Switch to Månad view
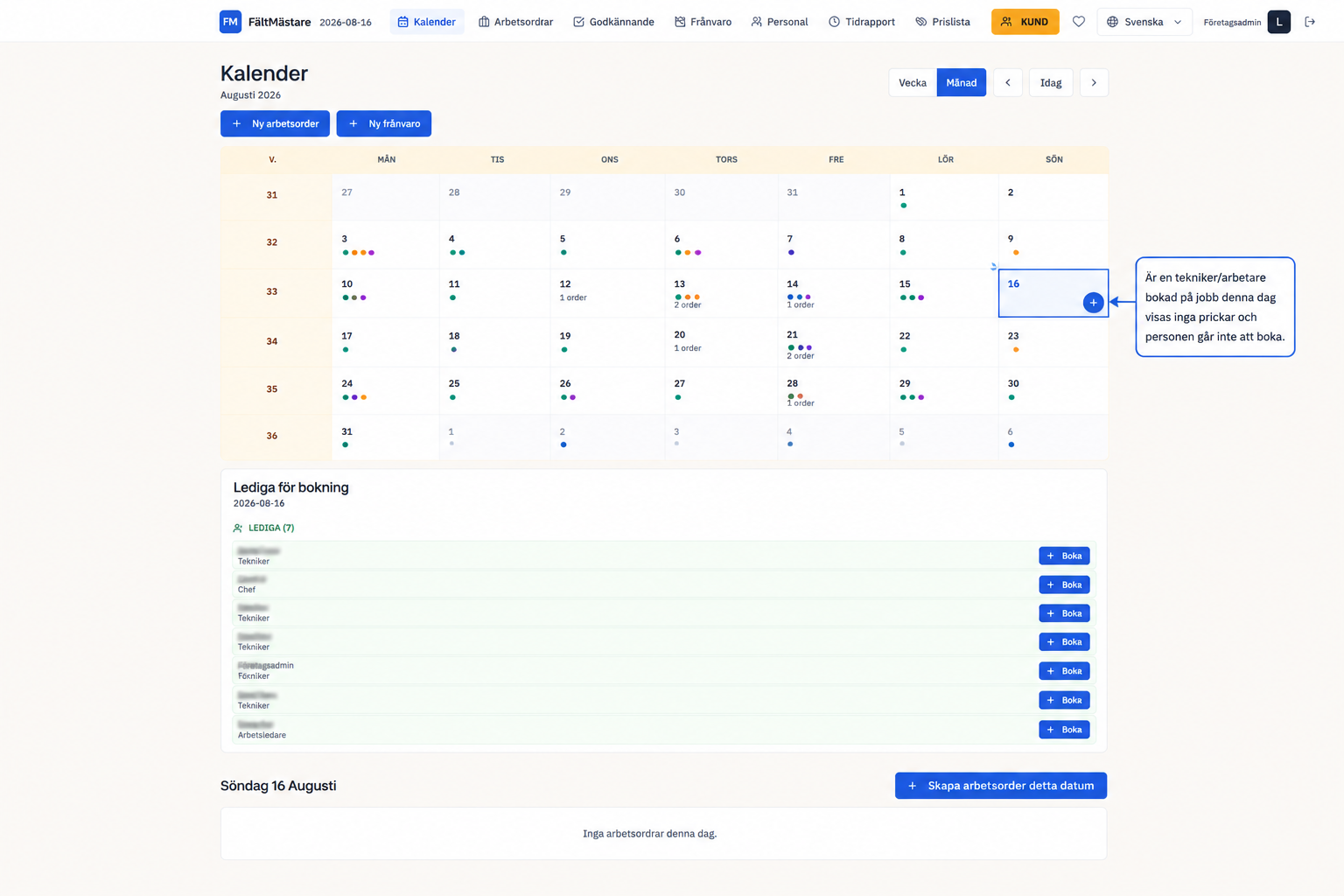 point(962,82)
